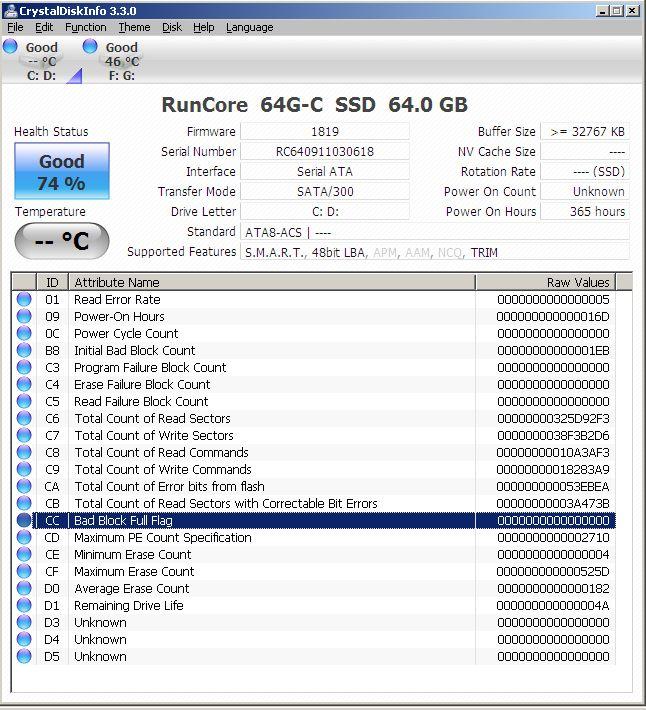Open the Help menu
The height and width of the screenshot is (710, 646).
tap(203, 27)
